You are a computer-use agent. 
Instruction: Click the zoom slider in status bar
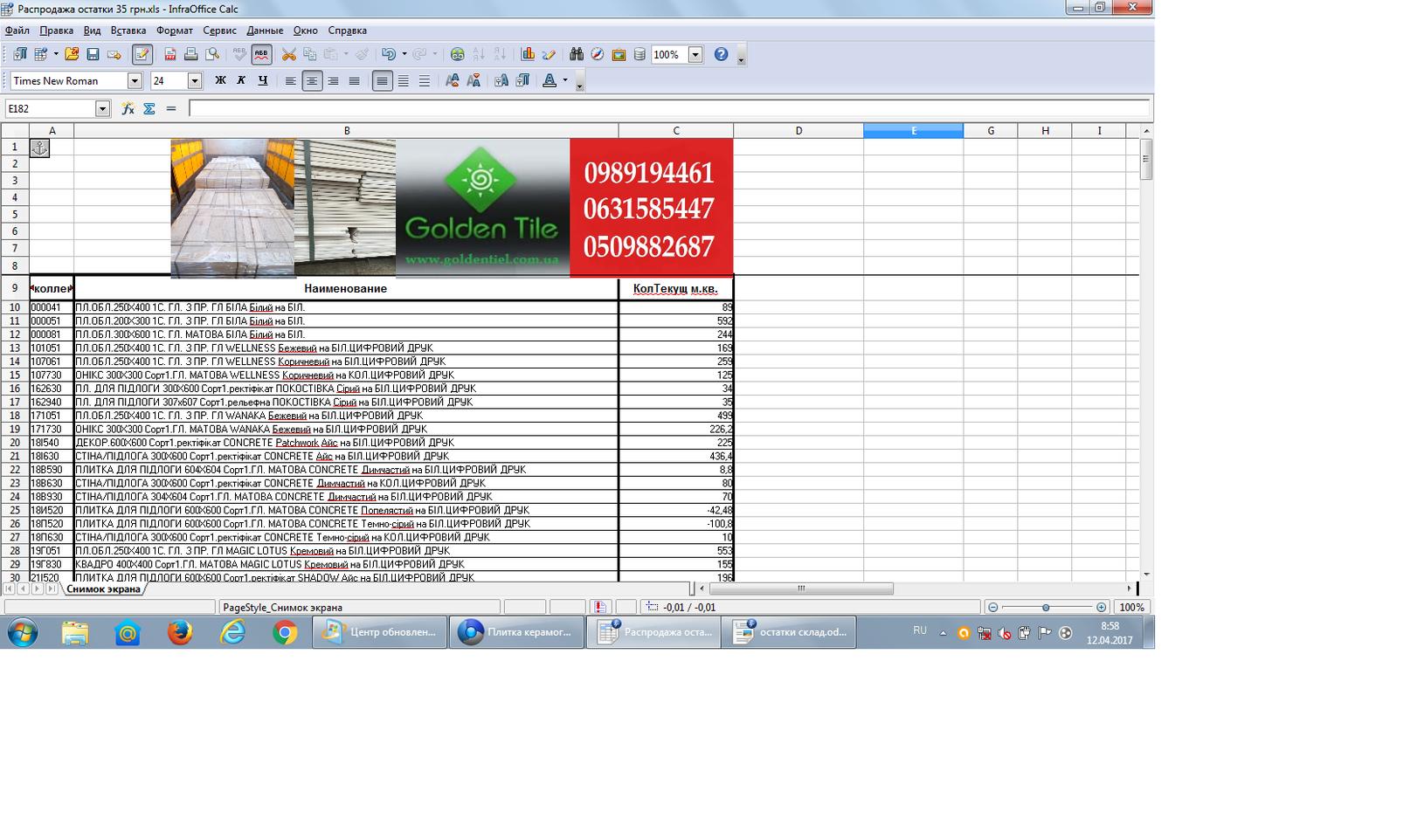[x=1046, y=607]
